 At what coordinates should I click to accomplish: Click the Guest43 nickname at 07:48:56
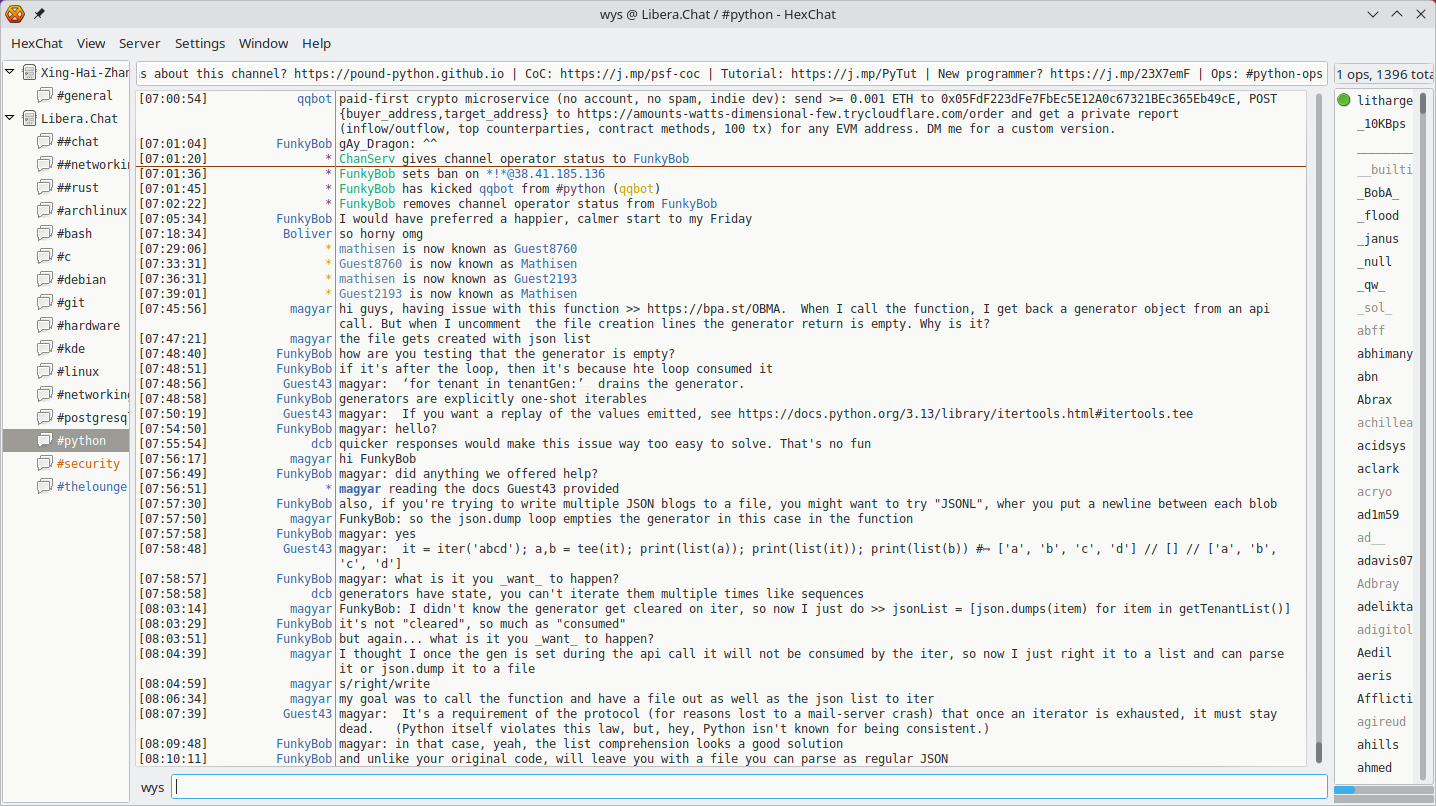tap(307, 384)
